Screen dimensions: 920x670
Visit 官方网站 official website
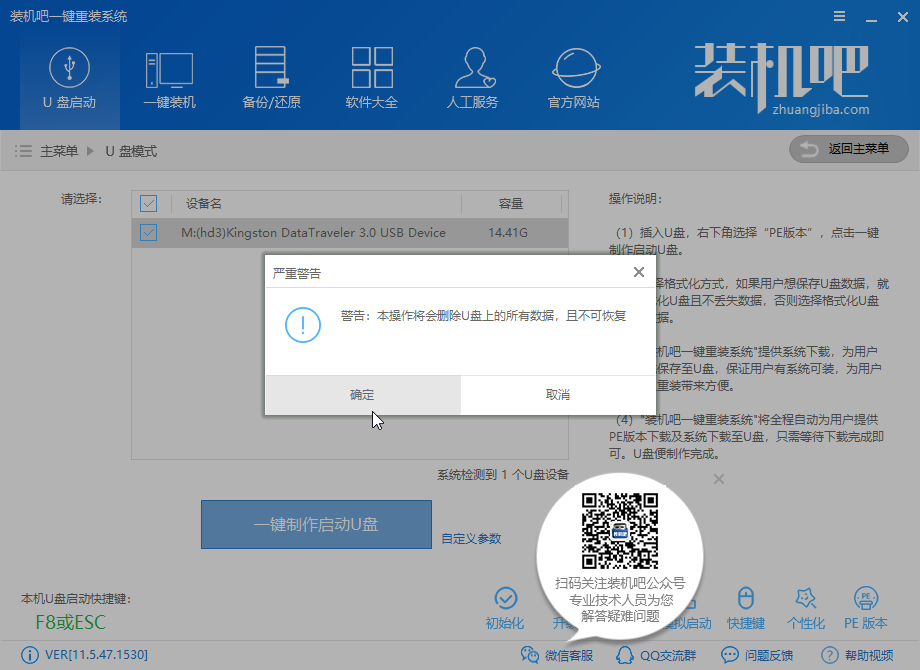(573, 78)
